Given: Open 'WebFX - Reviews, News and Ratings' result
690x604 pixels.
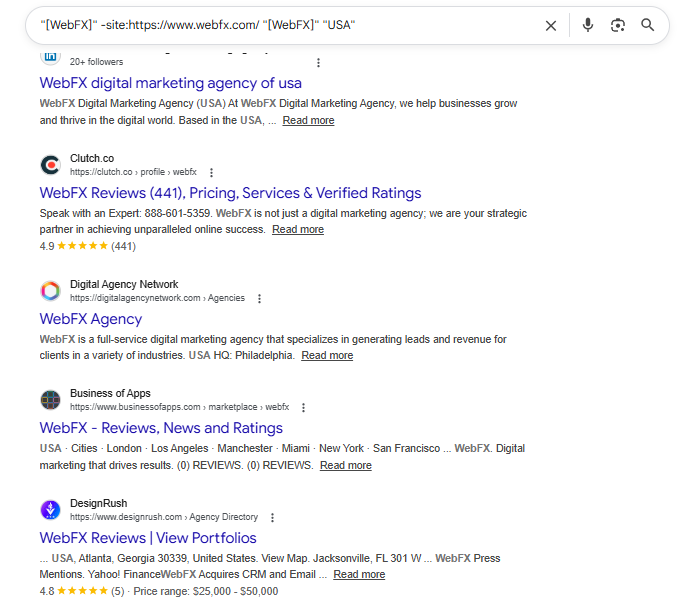Looking at the screenshot, I should click(161, 428).
